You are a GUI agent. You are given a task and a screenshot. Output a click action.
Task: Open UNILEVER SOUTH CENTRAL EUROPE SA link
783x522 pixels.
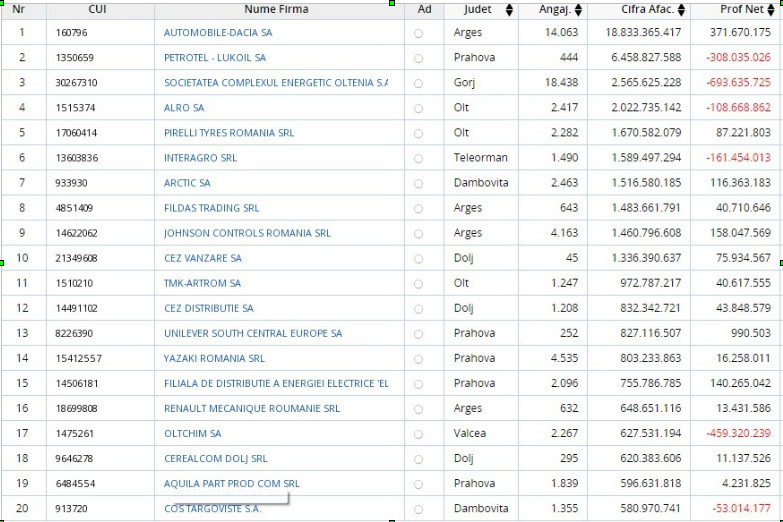(253, 333)
